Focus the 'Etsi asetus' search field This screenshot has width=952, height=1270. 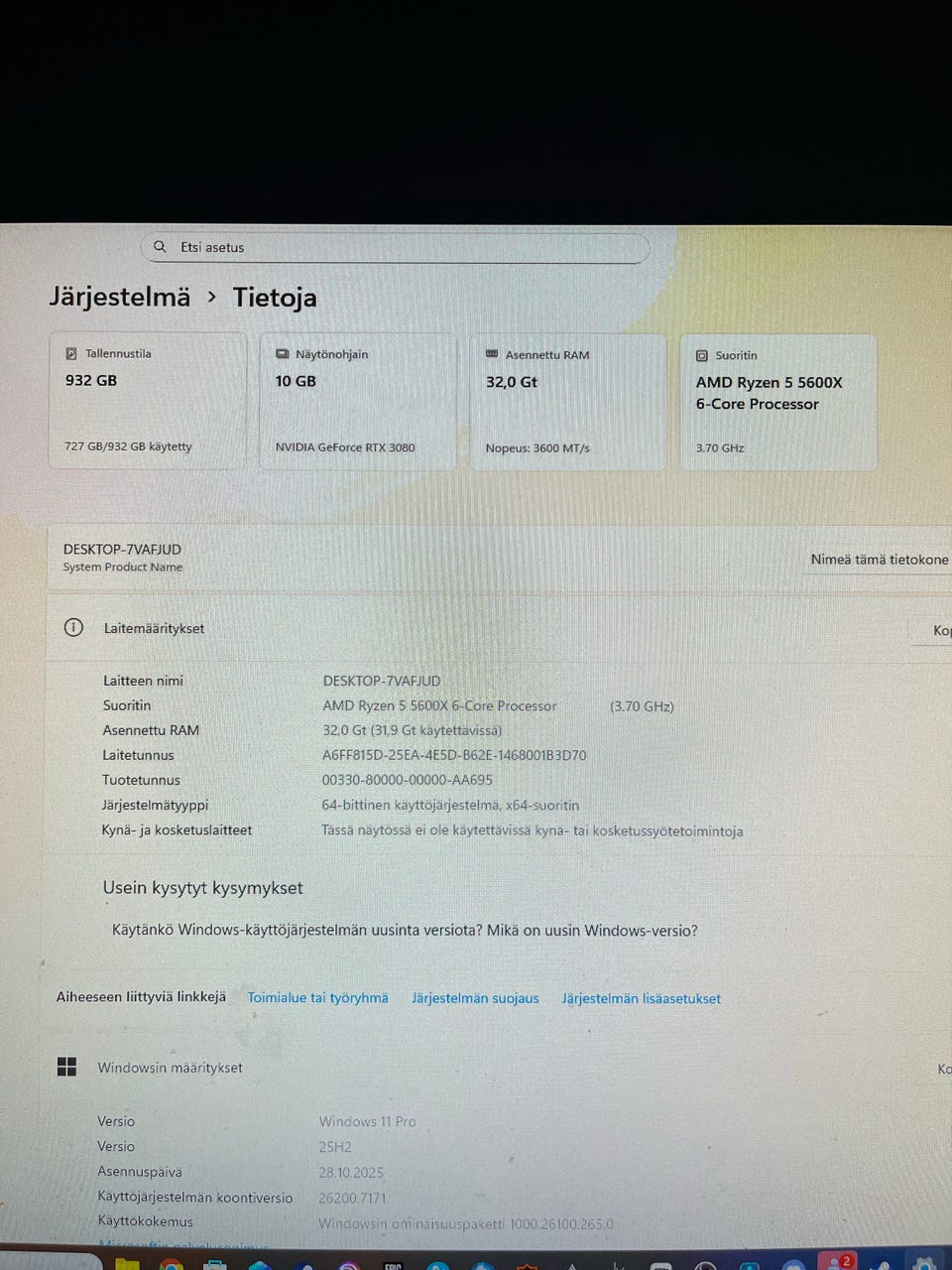click(395, 247)
